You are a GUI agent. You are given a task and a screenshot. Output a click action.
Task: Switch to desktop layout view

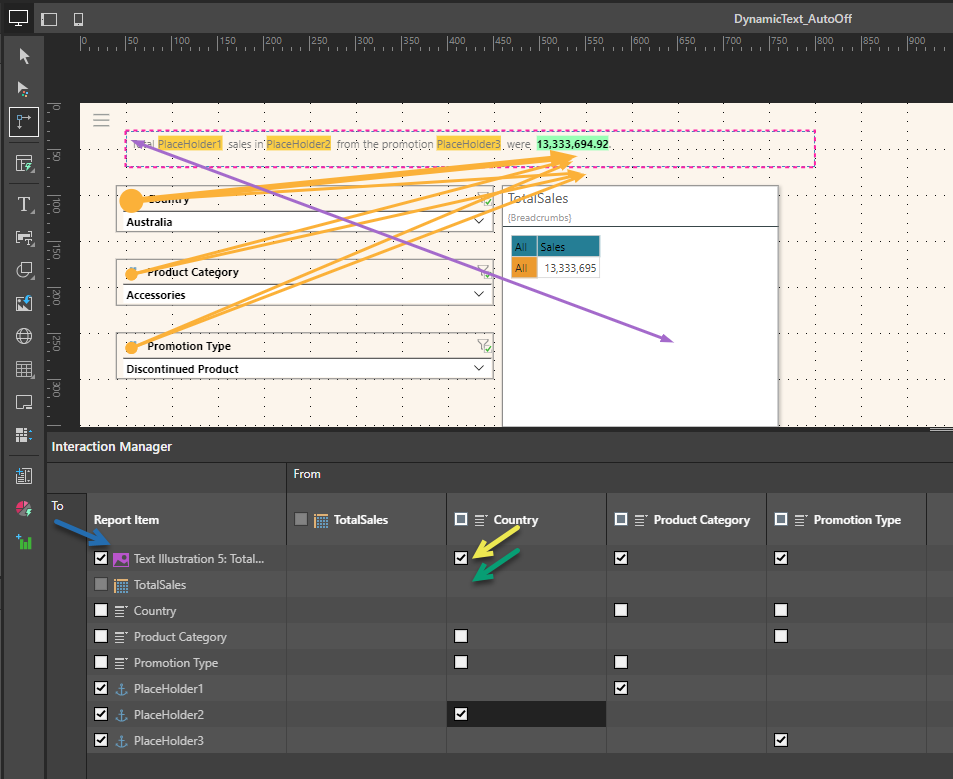(18, 18)
